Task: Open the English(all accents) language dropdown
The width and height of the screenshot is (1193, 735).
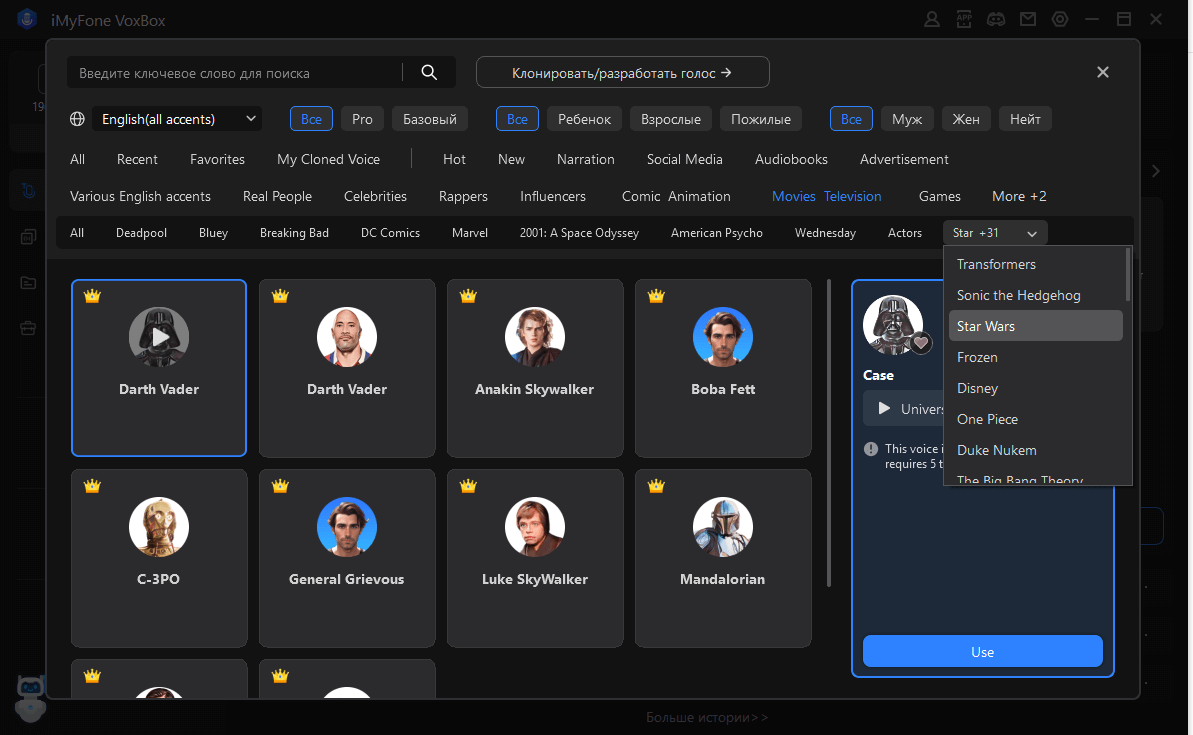Action: (x=177, y=119)
